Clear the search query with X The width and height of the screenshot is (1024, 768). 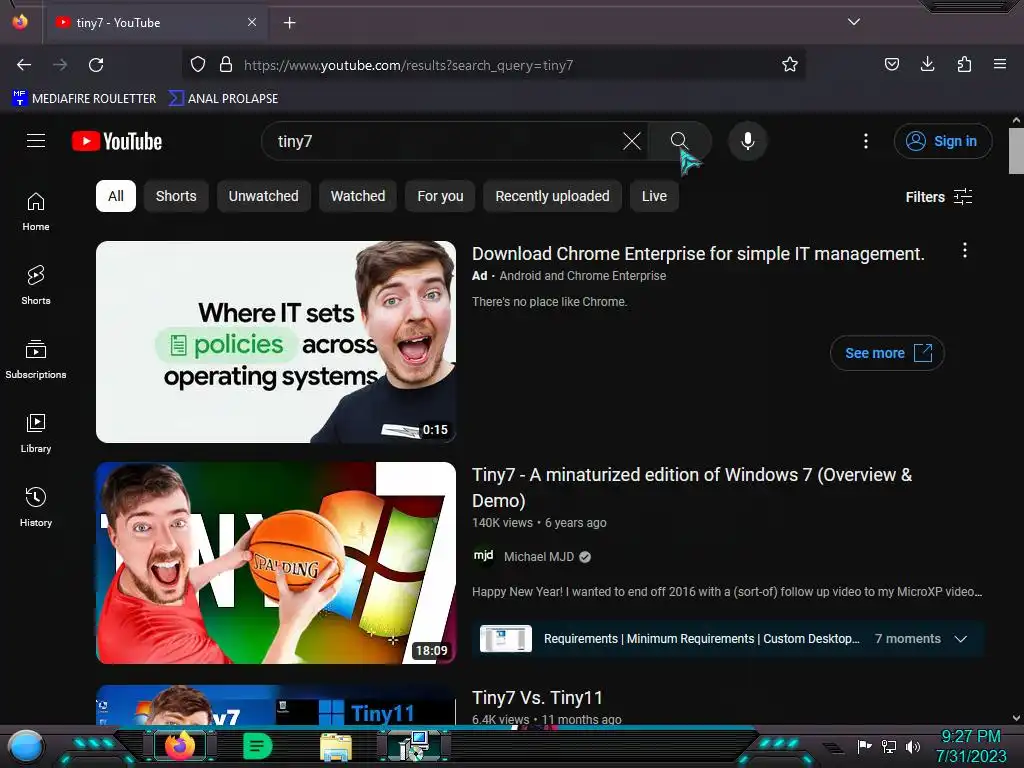tap(632, 141)
